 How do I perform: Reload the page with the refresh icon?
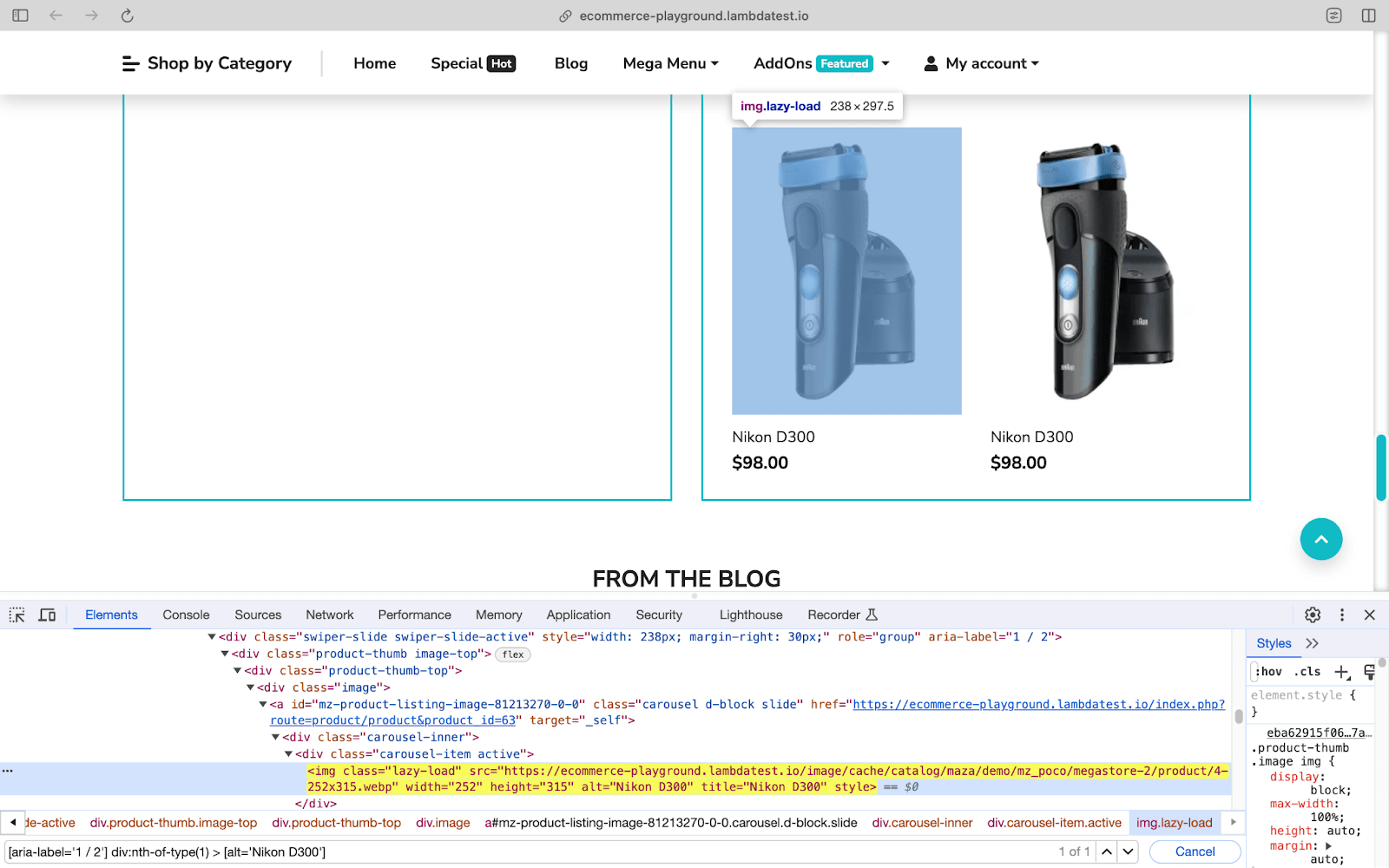tap(127, 15)
